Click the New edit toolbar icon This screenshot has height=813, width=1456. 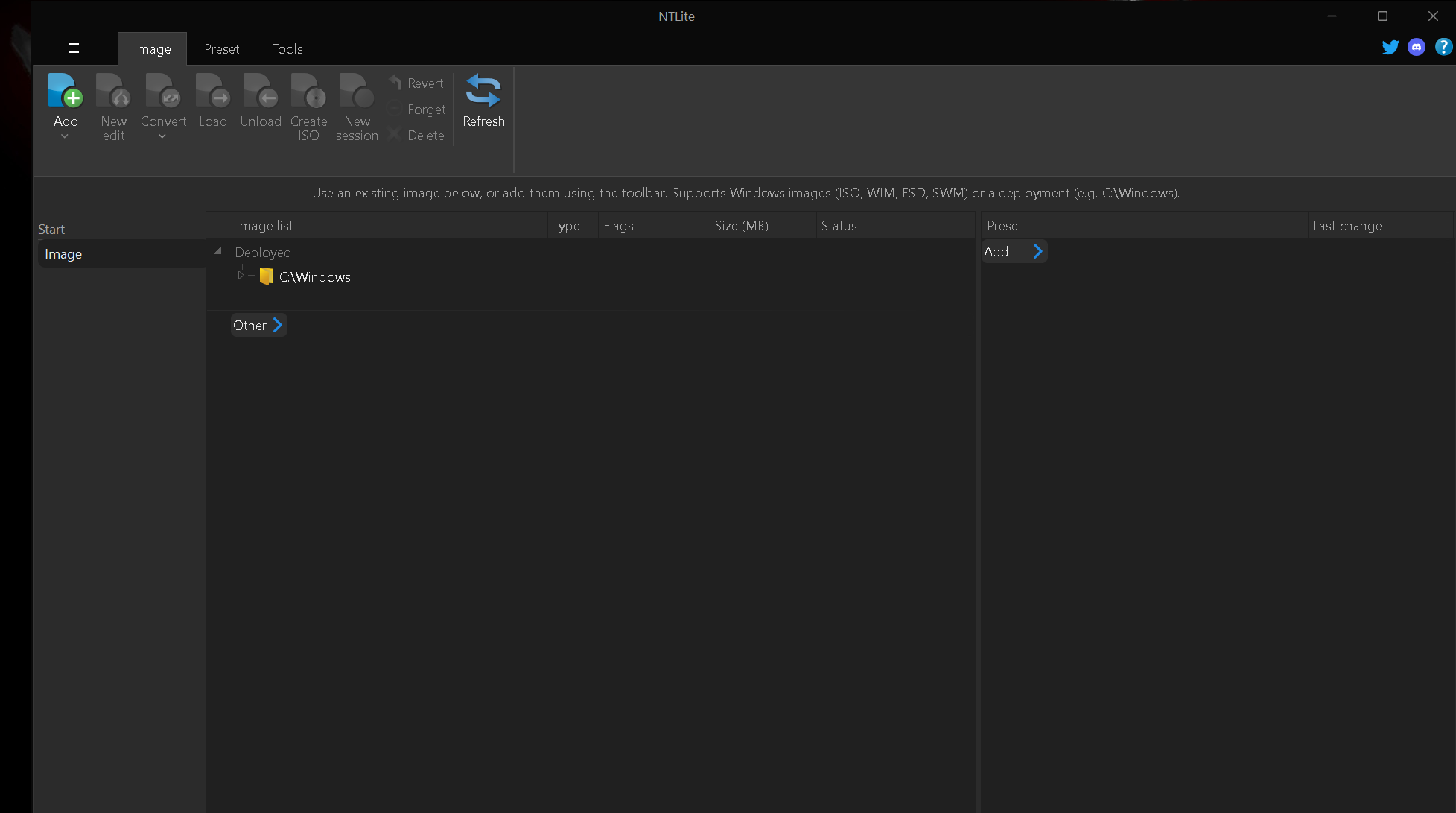(x=113, y=91)
